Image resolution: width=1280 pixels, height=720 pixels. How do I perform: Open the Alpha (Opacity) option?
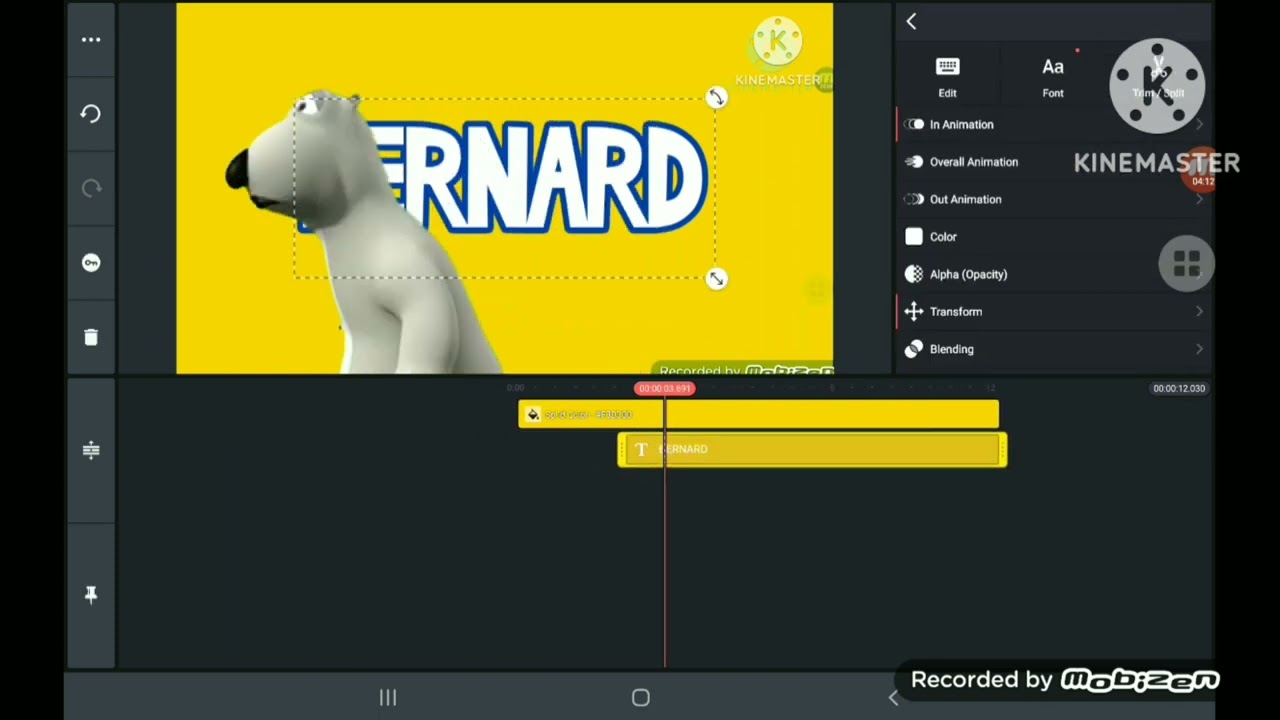click(1053, 274)
